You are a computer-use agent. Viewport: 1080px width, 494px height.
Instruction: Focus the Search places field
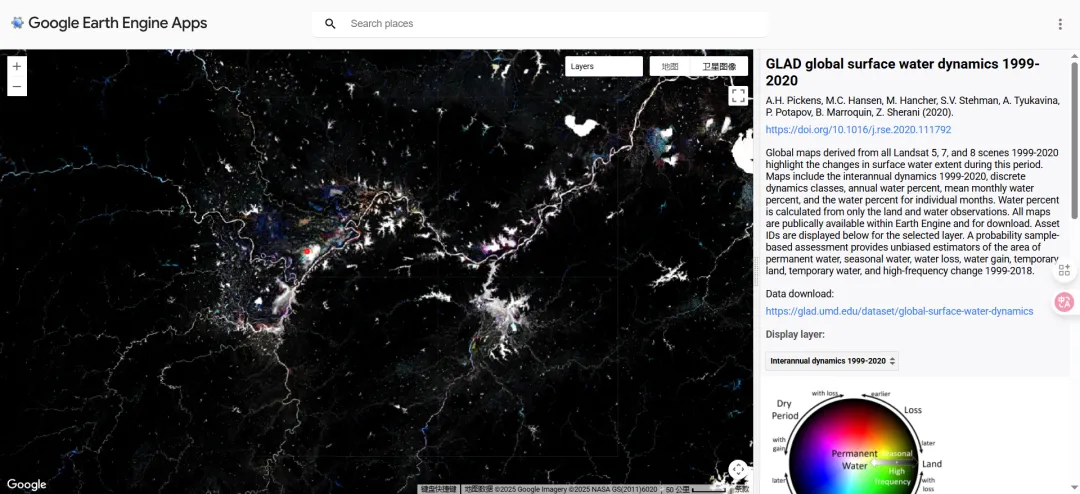pos(539,23)
